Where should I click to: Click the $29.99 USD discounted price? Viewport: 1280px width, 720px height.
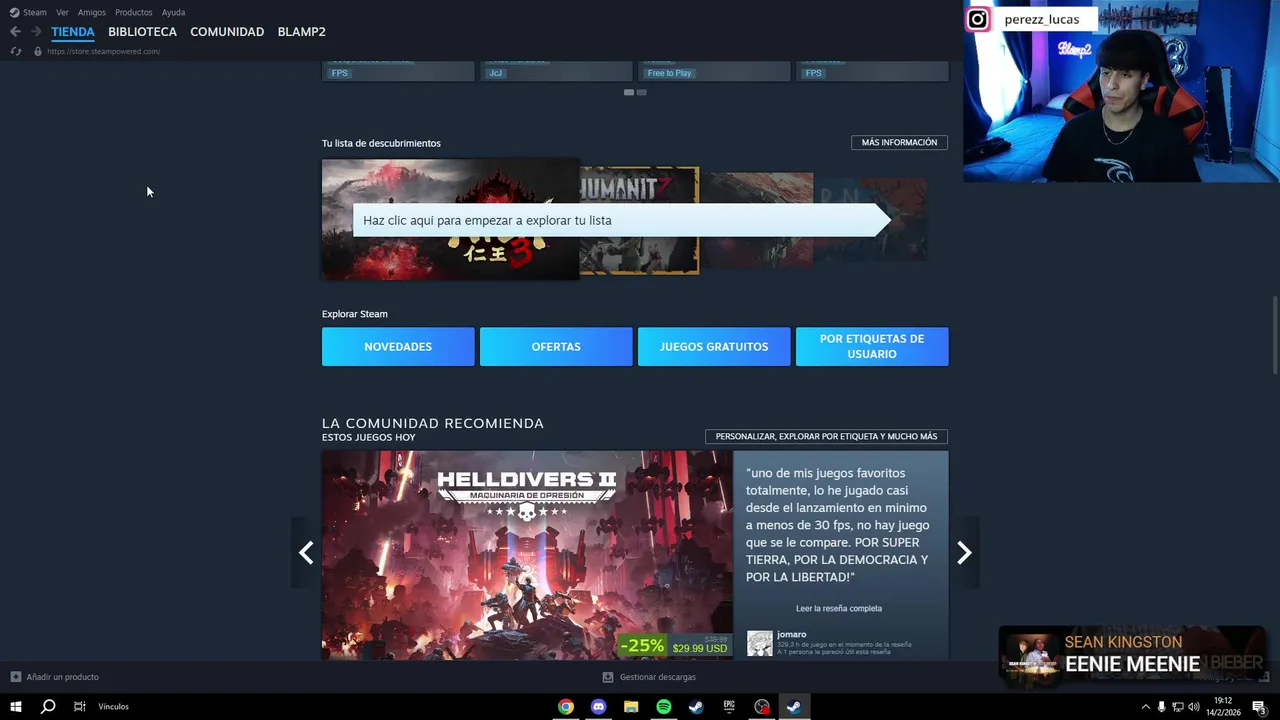coord(700,648)
